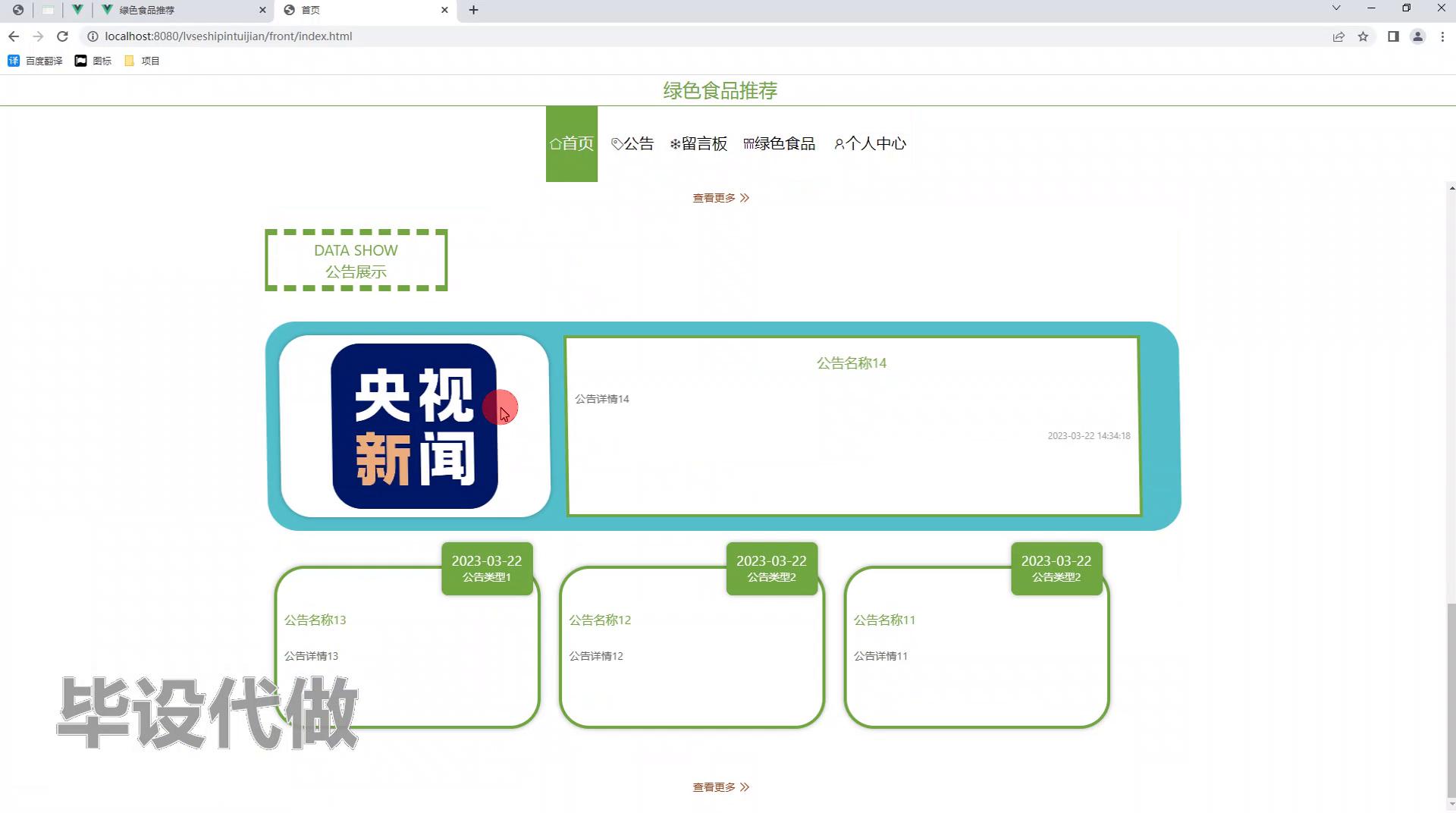Open the 公告名称11 card title
1456x813 pixels.
click(884, 620)
